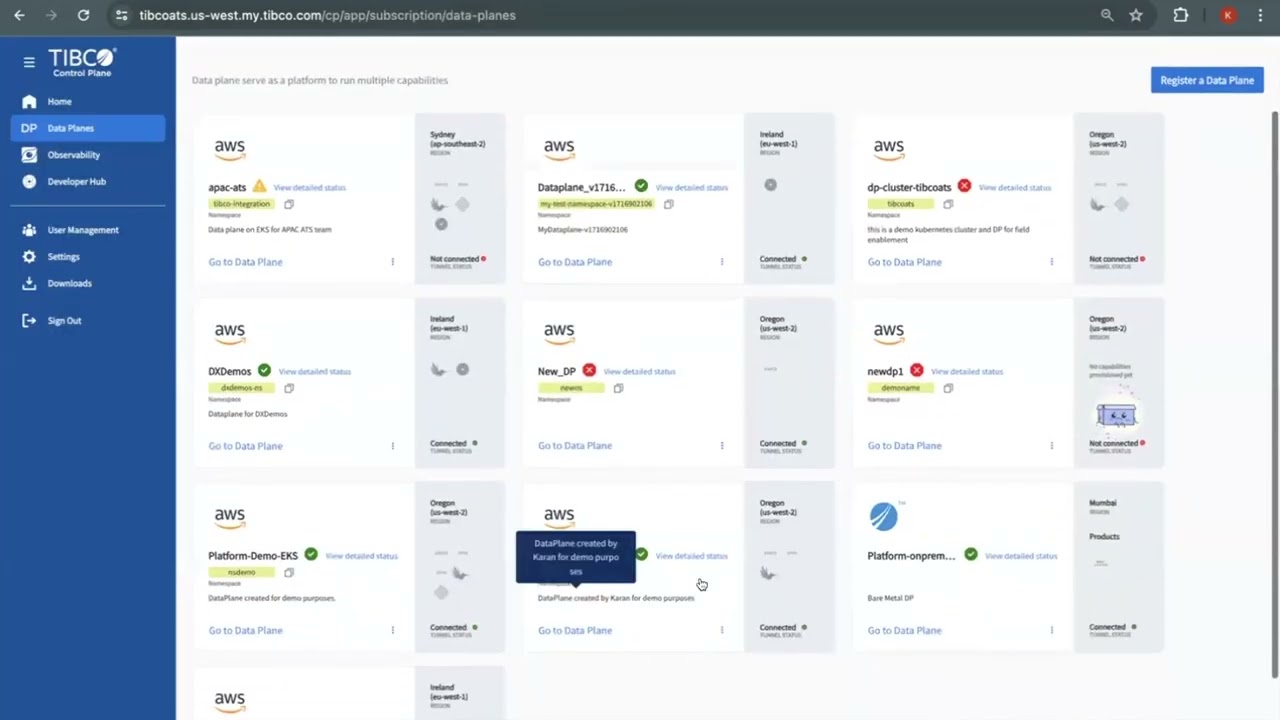
Task: Click the Downloads icon in the sidebar
Action: pos(29,283)
